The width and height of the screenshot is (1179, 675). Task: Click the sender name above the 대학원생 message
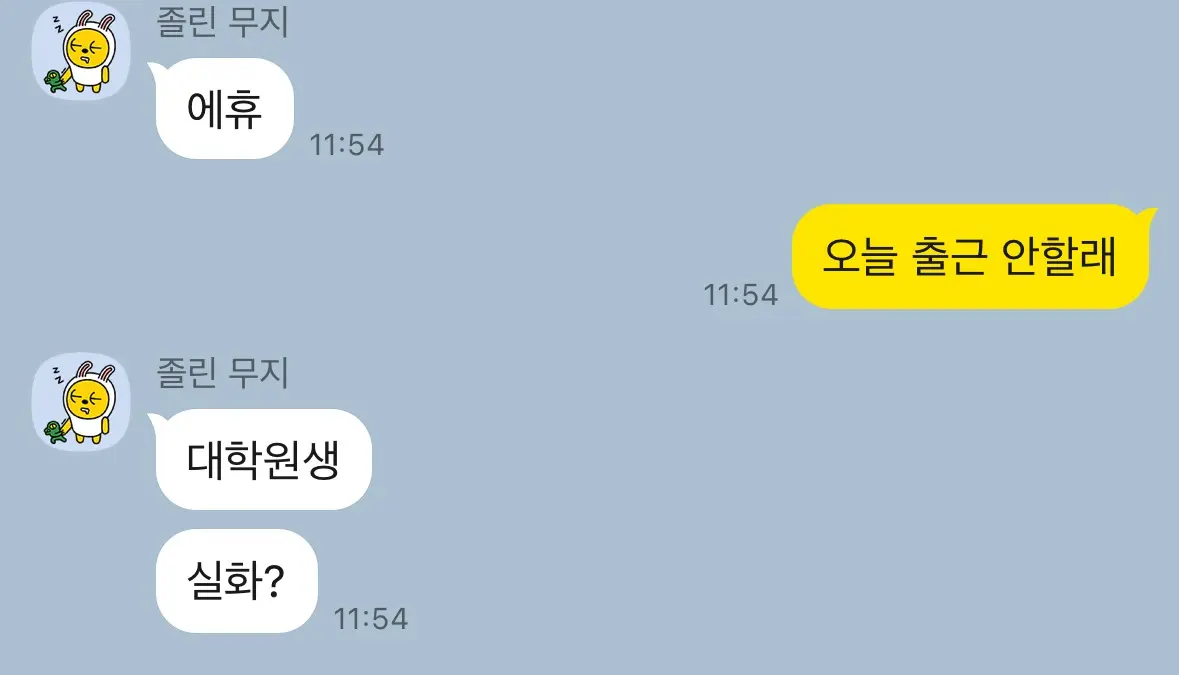coord(223,372)
